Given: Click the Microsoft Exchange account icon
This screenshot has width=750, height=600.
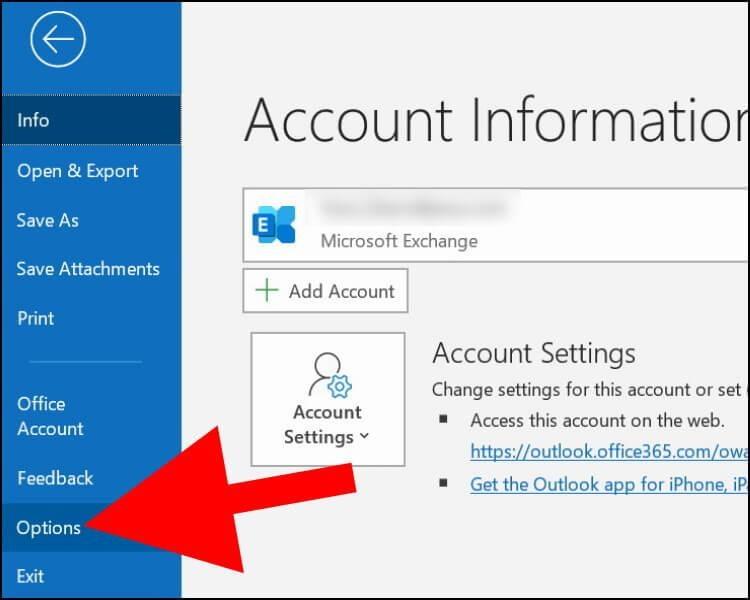Looking at the screenshot, I should [274, 225].
